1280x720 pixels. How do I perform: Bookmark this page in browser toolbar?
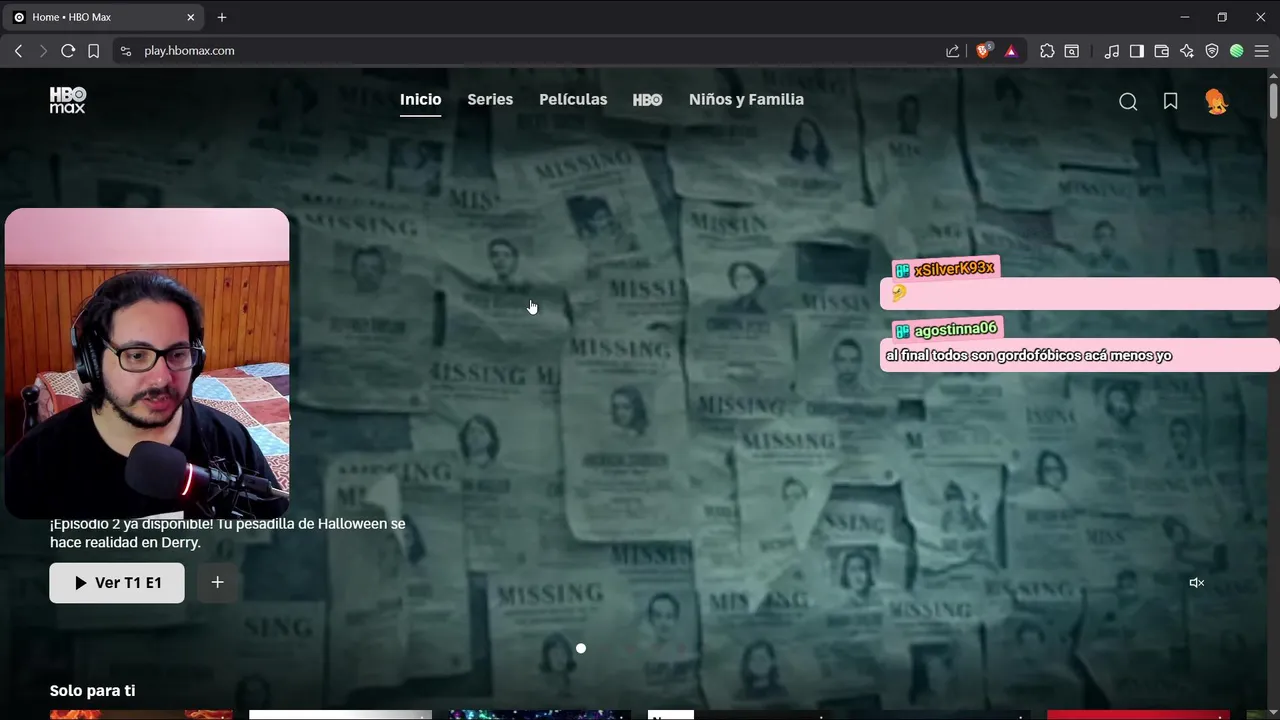click(x=93, y=51)
